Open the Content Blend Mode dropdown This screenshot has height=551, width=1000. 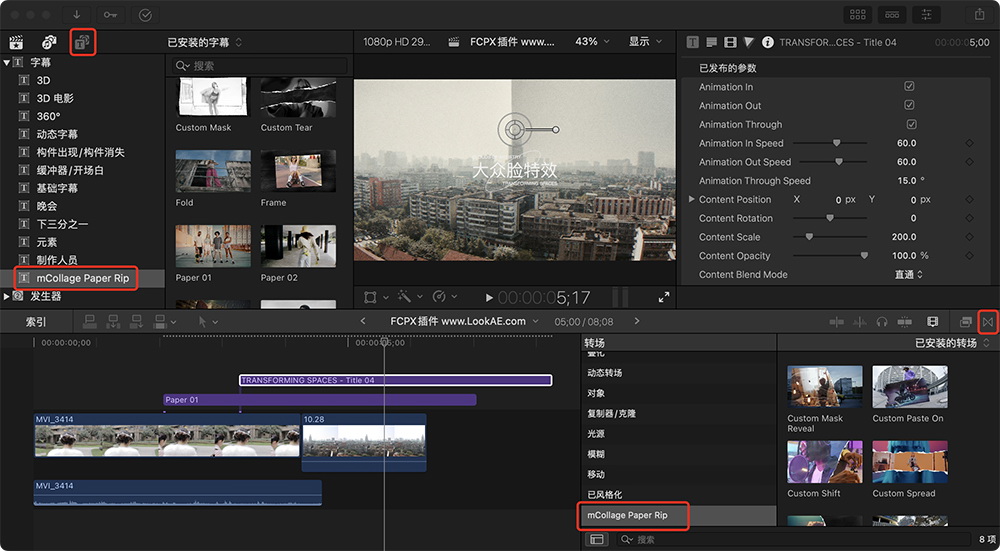click(908, 274)
